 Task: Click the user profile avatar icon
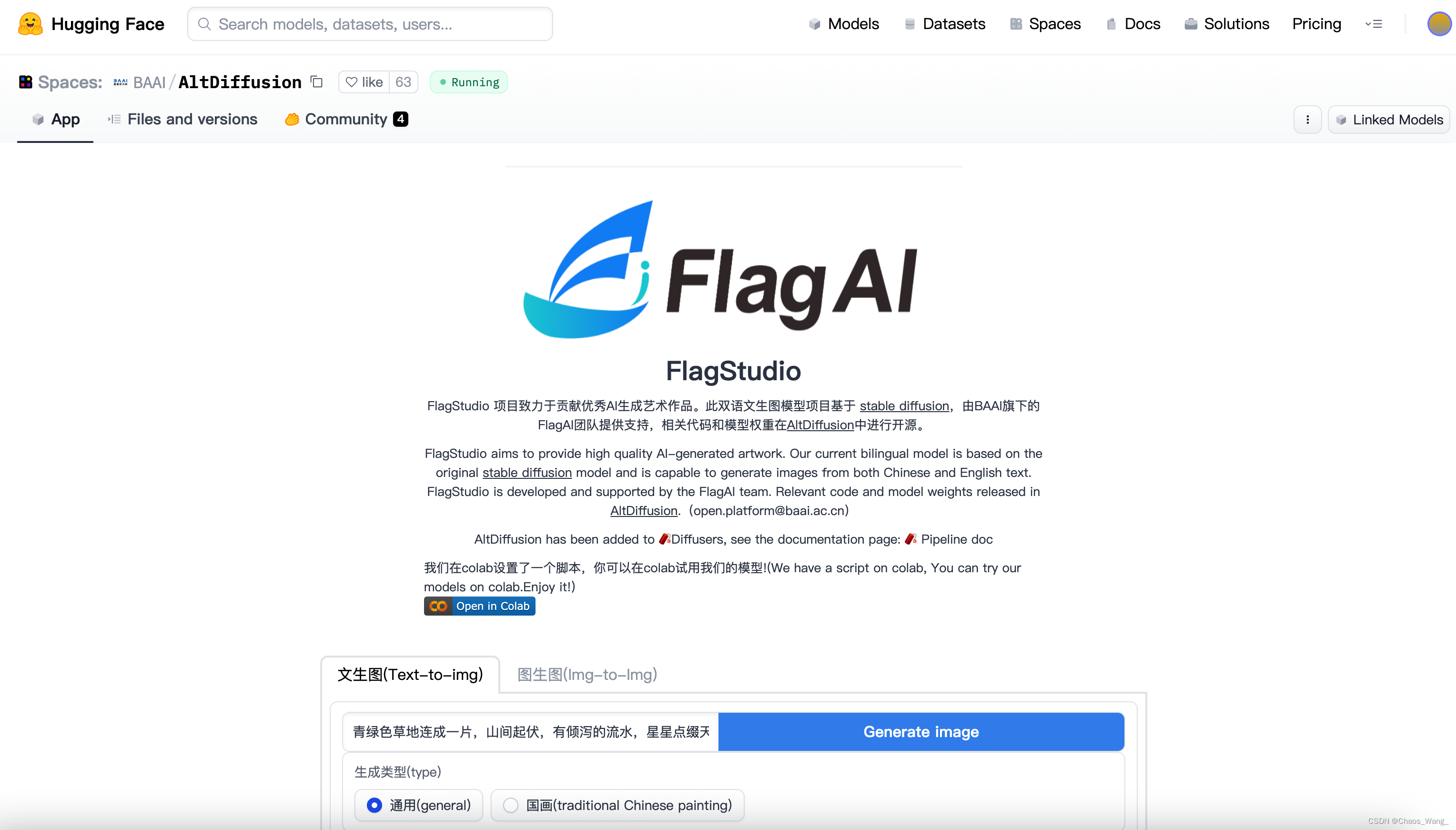[1437, 24]
